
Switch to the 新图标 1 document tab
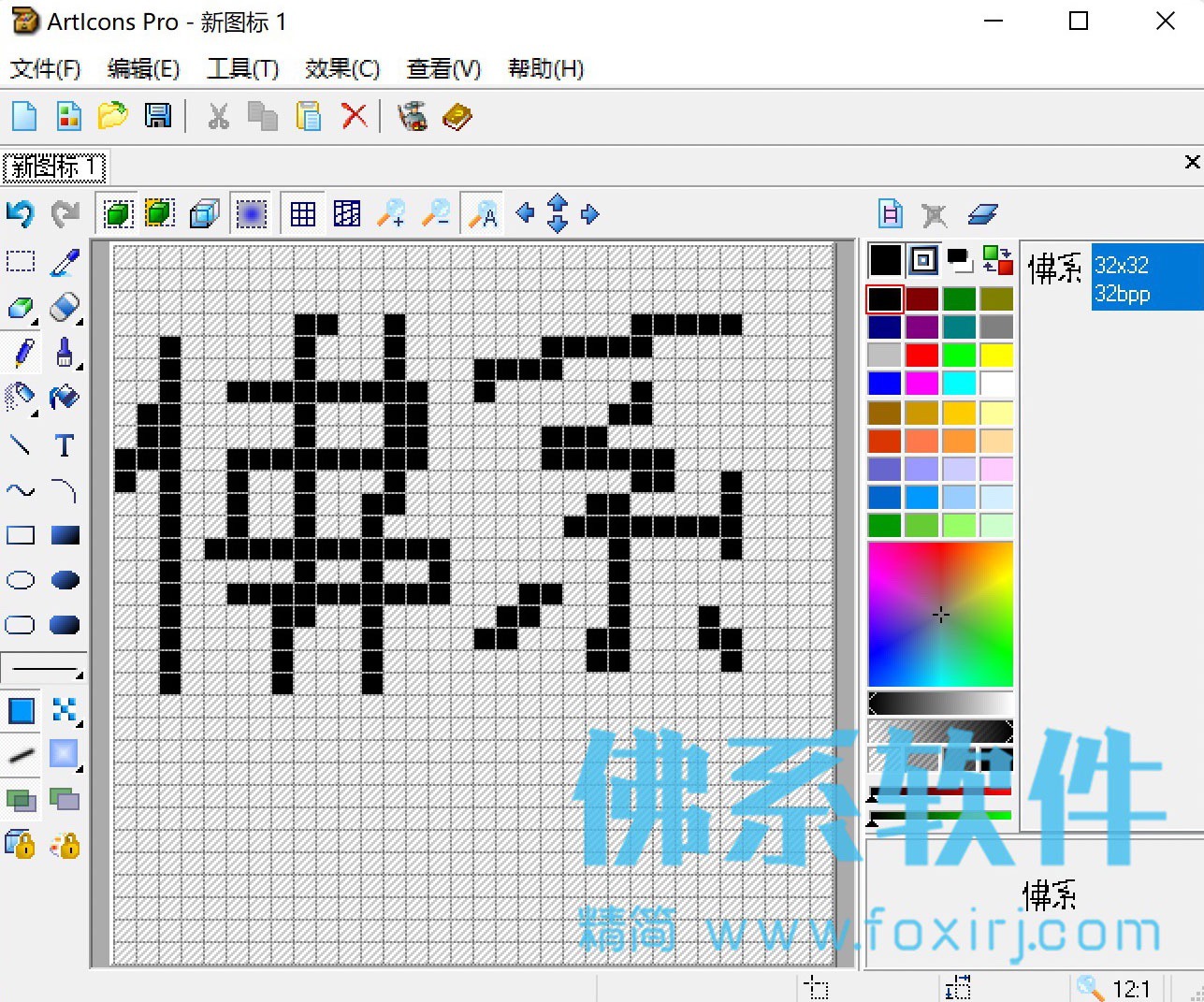pos(55,167)
